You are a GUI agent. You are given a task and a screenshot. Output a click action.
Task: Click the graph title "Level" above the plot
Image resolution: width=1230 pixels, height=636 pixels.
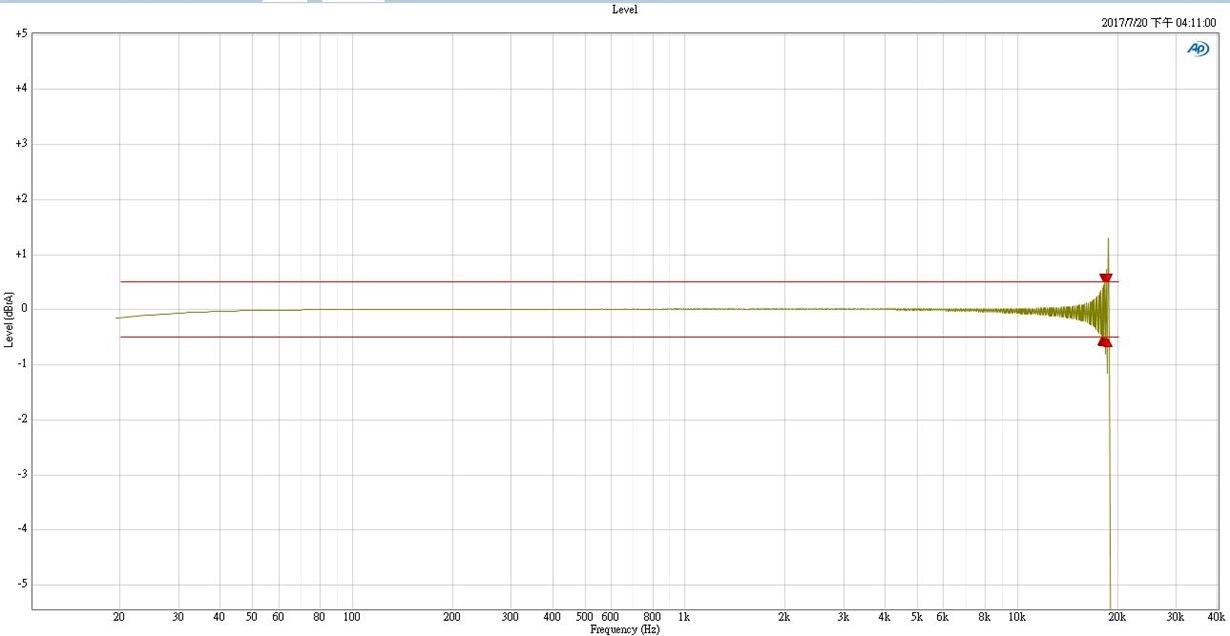pyautogui.click(x=625, y=9)
